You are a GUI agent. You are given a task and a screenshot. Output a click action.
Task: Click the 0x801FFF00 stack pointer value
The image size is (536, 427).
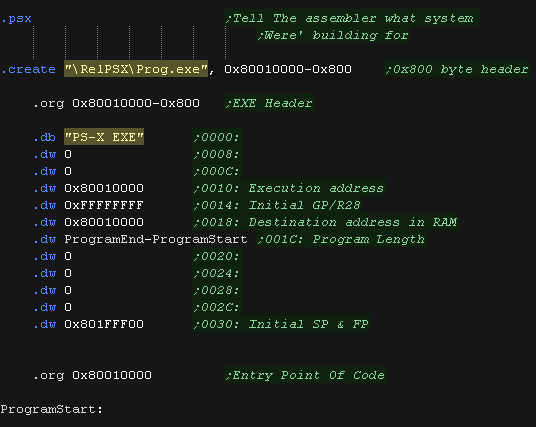point(104,324)
